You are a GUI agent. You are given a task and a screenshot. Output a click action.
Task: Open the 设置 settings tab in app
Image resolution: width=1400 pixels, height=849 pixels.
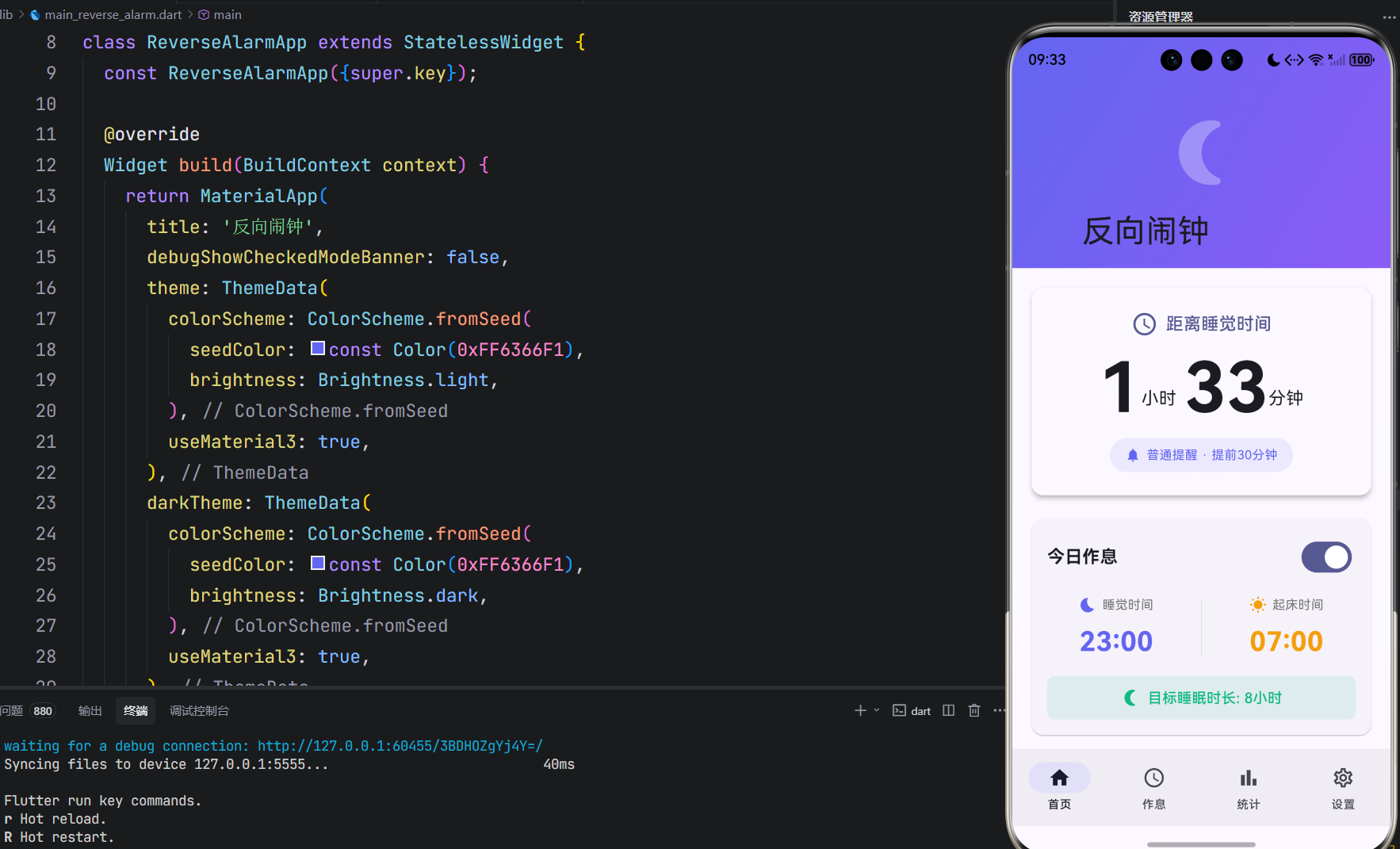pyautogui.click(x=1343, y=788)
